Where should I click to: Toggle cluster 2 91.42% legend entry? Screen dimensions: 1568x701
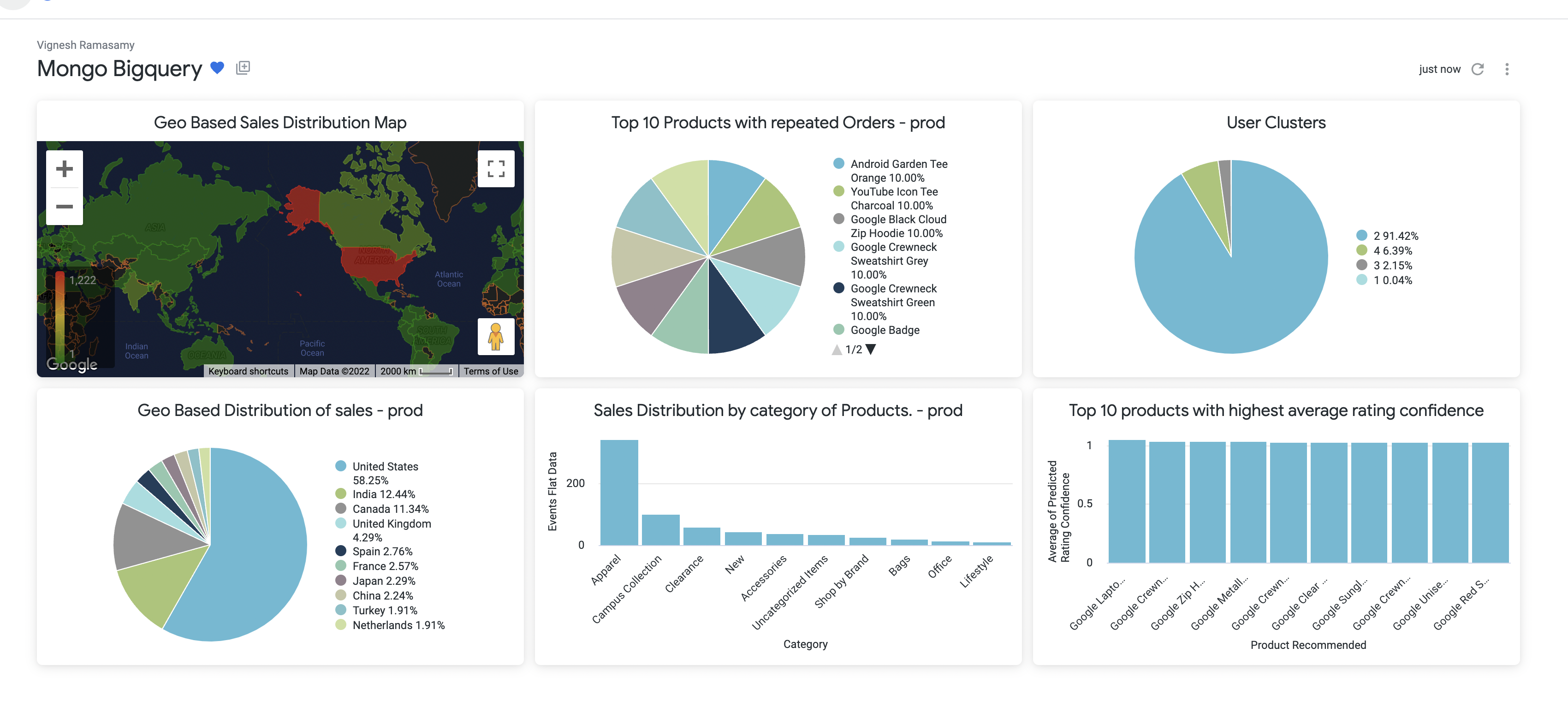[x=1395, y=236]
